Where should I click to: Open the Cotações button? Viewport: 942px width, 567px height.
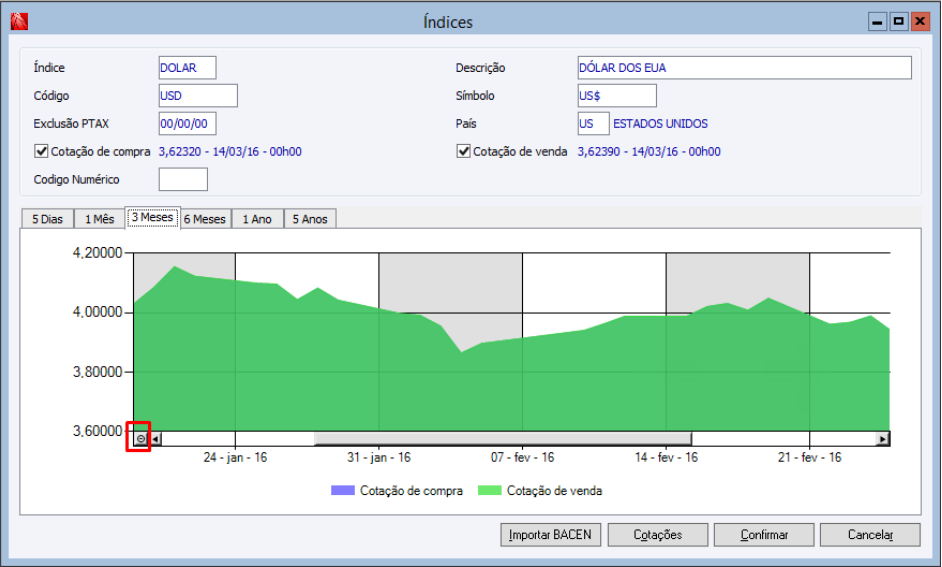658,535
